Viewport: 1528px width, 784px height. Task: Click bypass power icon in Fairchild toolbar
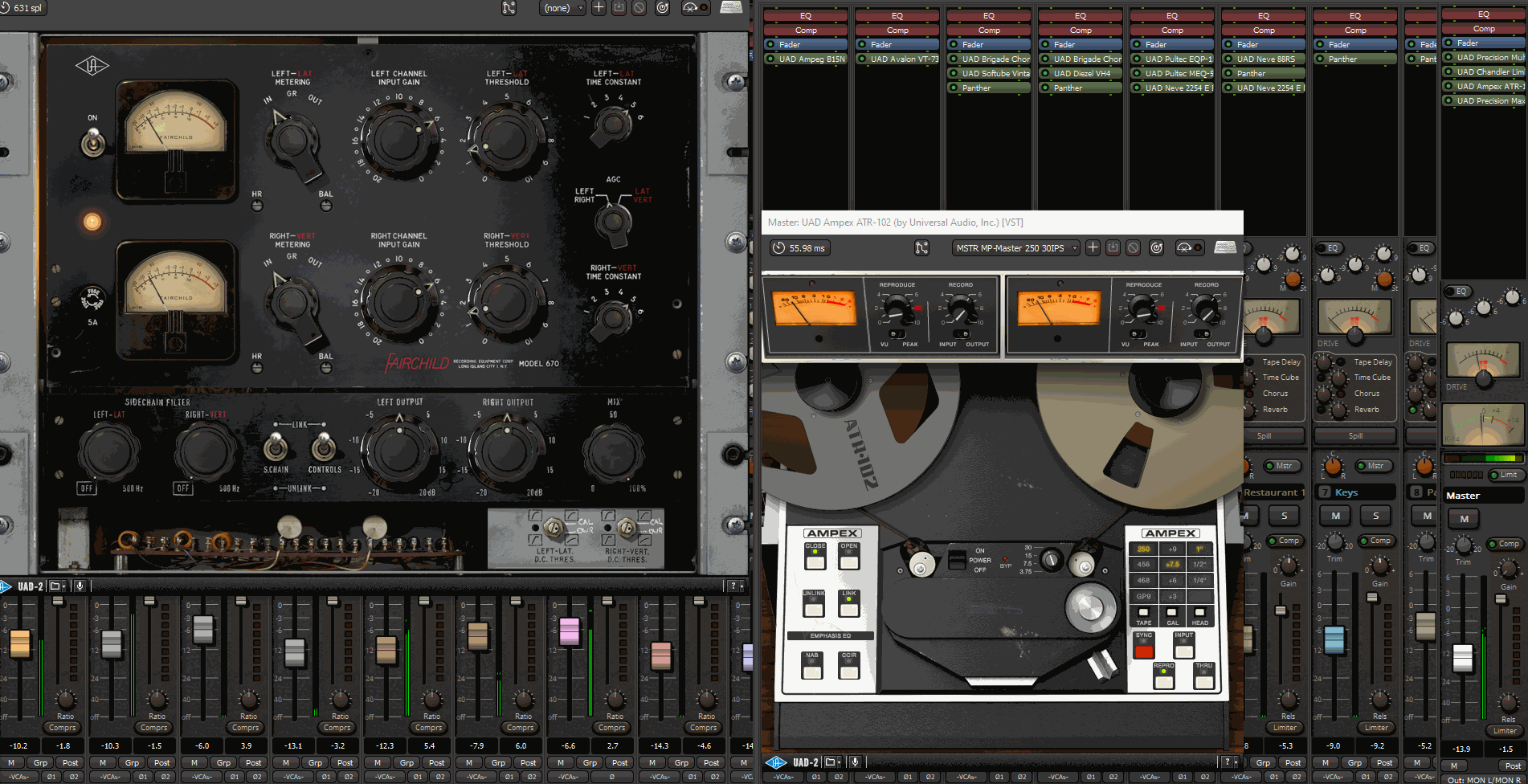(663, 8)
